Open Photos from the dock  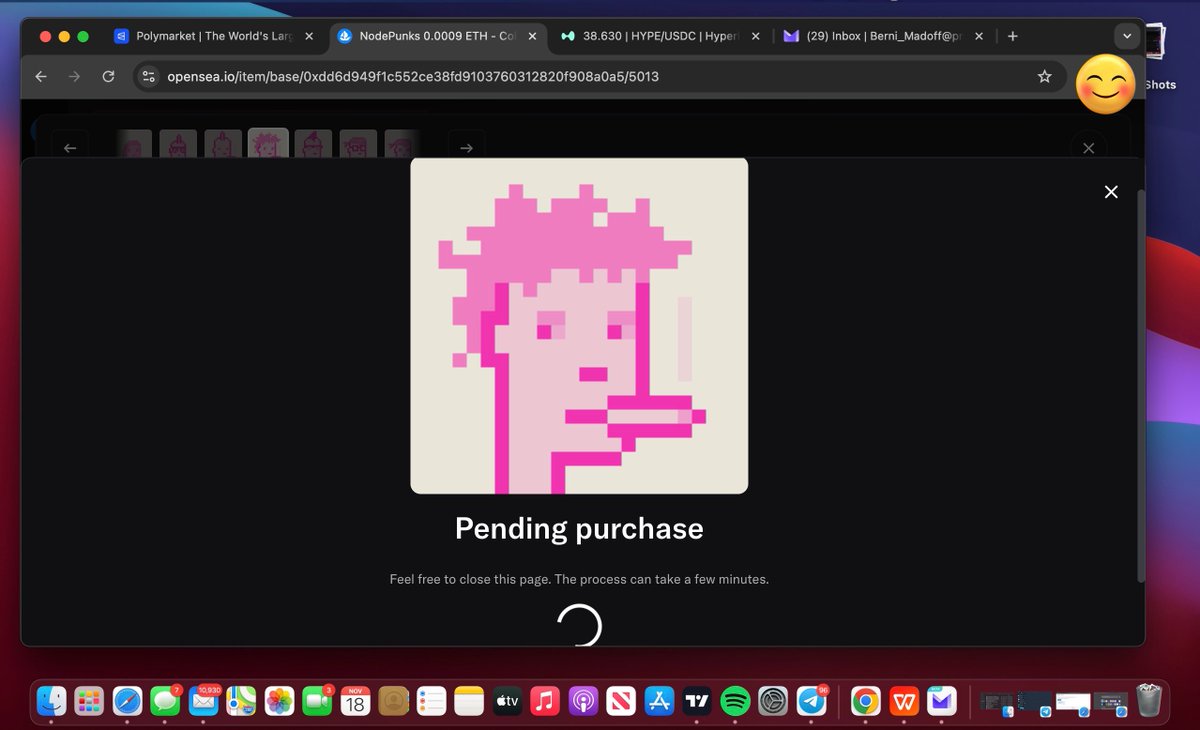pyautogui.click(x=279, y=702)
